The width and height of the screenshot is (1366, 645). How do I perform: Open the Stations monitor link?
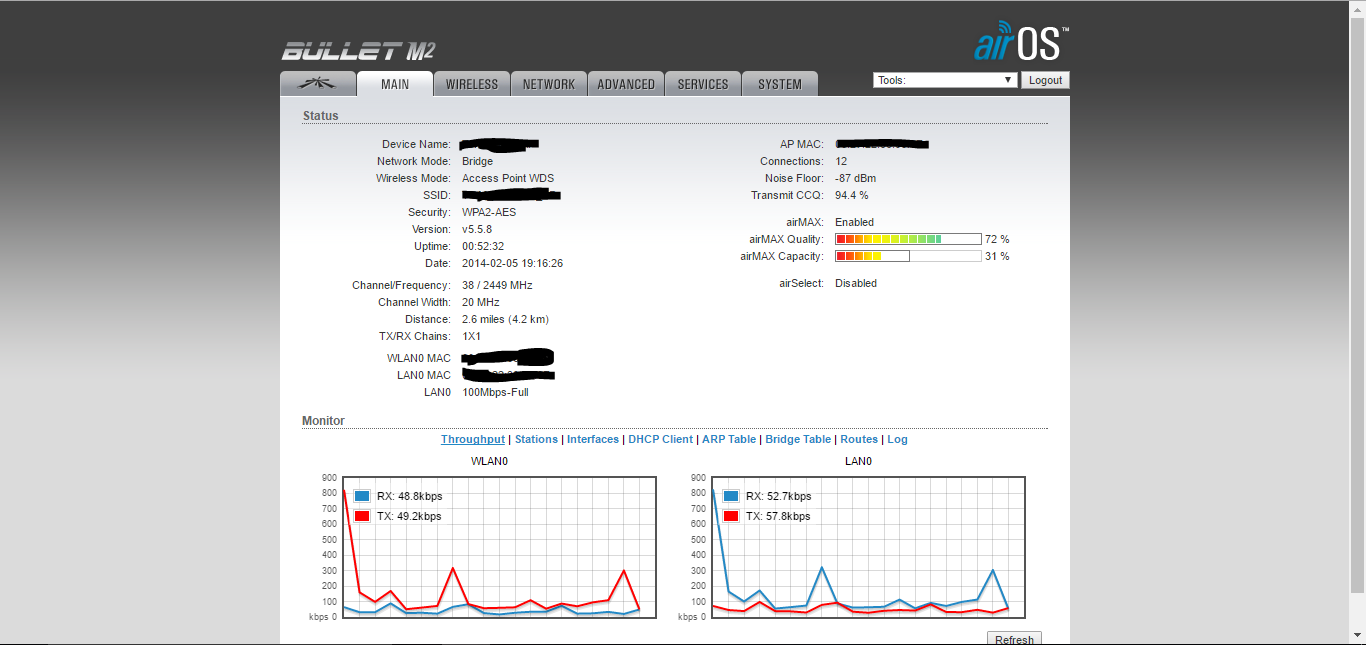[536, 439]
